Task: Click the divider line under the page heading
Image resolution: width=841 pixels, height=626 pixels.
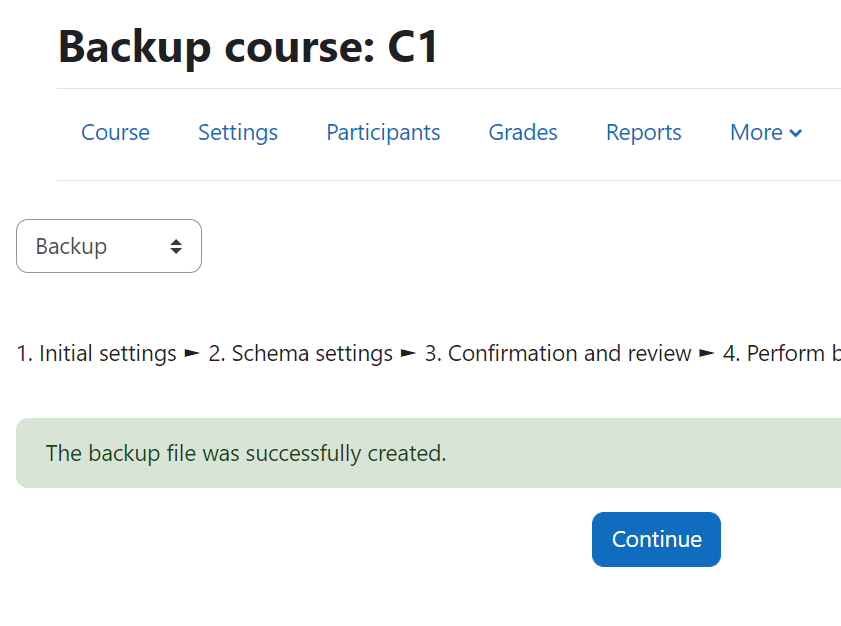Action: pyautogui.click(x=449, y=89)
